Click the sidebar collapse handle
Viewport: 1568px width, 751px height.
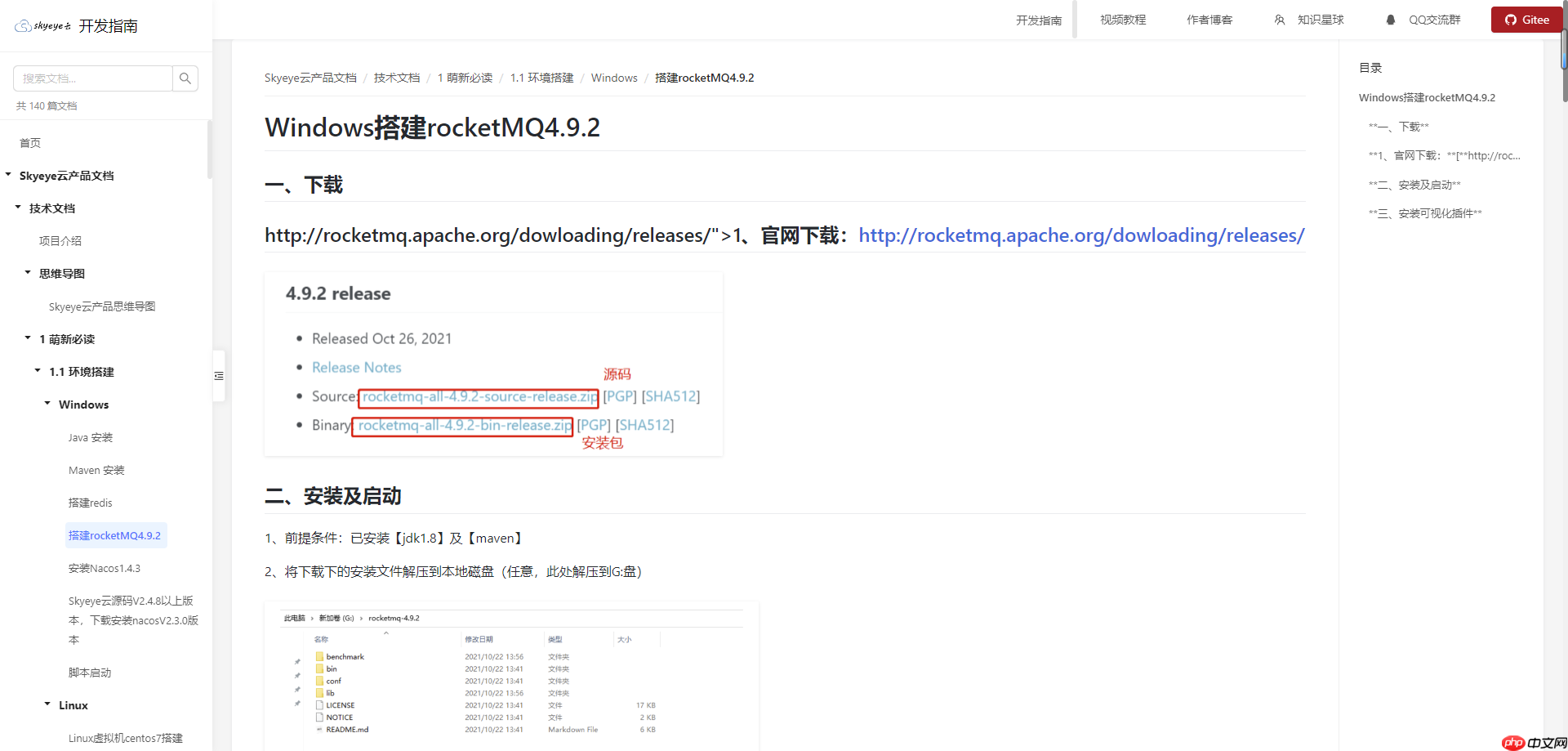click(218, 375)
